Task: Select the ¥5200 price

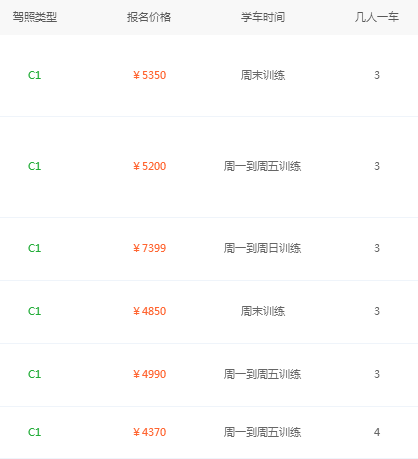Action: [x=149, y=166]
